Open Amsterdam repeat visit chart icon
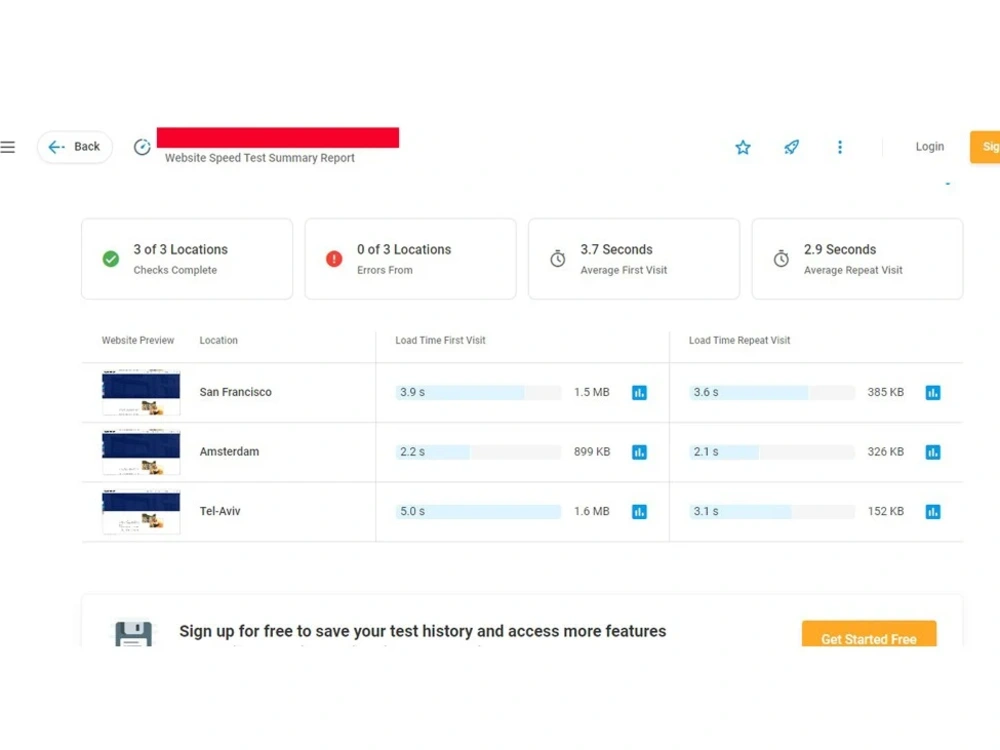Viewport: 1000px width, 750px height. point(933,452)
